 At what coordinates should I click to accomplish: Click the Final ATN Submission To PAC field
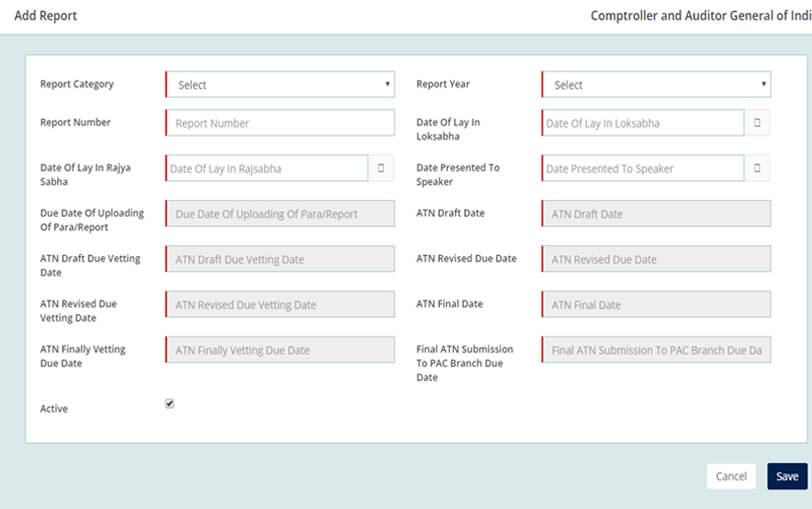pos(656,350)
